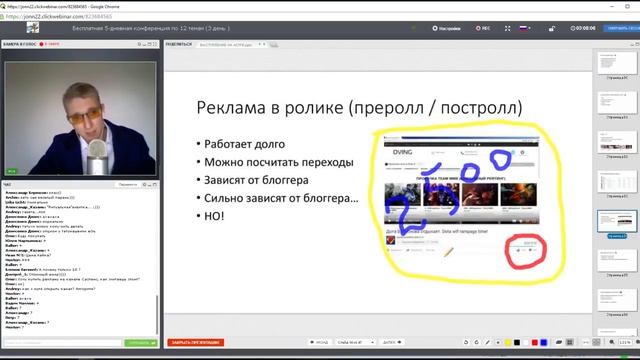Select the second slide thumbnail

pyautogui.click(x=617, y=102)
